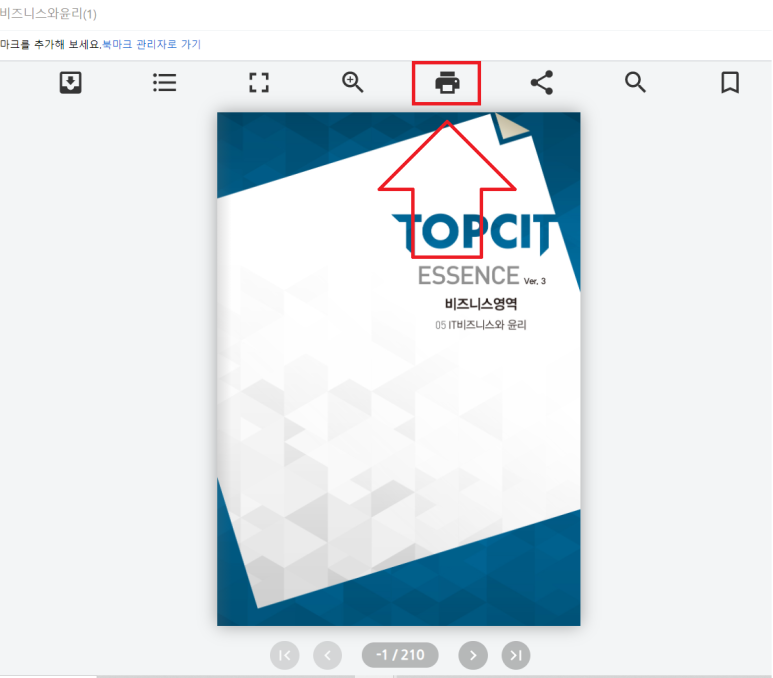The width and height of the screenshot is (773, 678).
Task: Click the 비즈니스와윤리(1) title text
Action: pyautogui.click(x=48, y=13)
